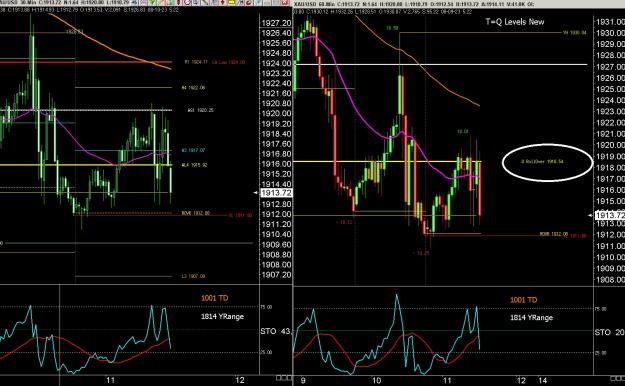Select the R3 1917.07 level label
The width and height of the screenshot is (625, 386).
click(x=193, y=150)
